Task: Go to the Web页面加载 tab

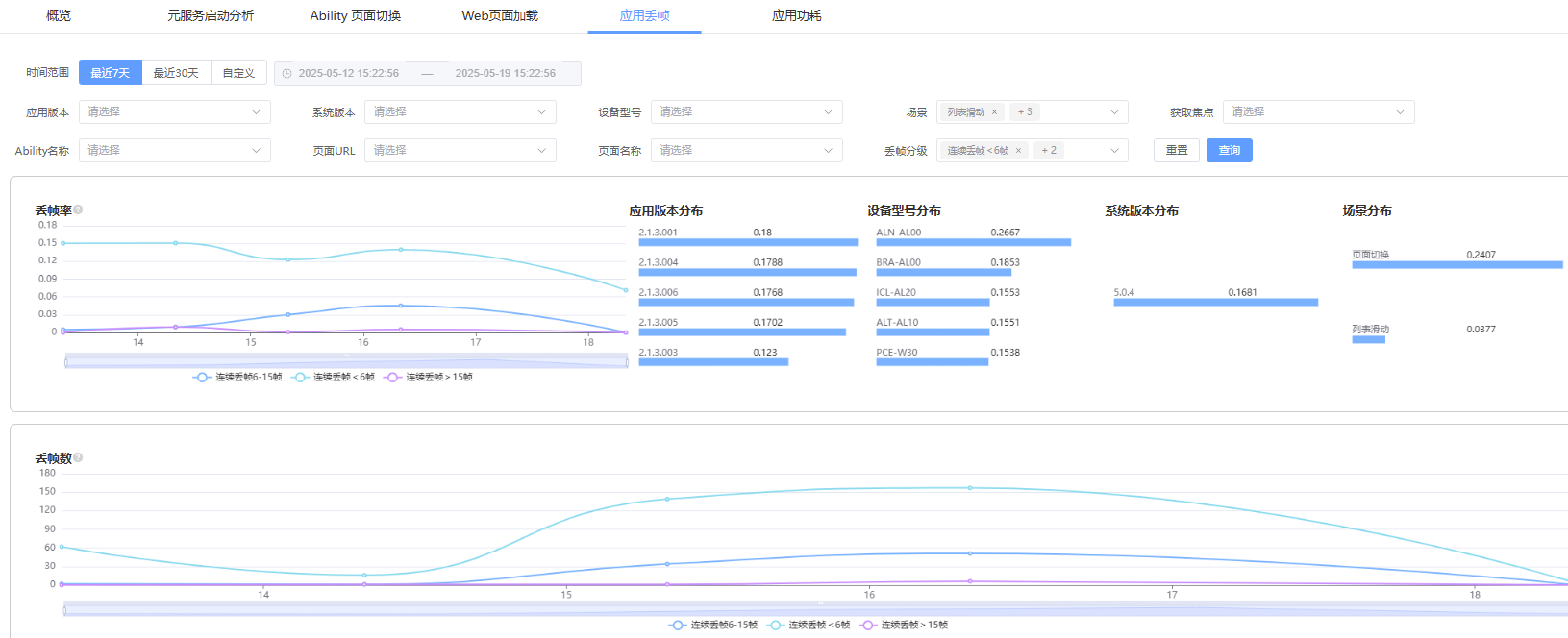Action: (500, 16)
